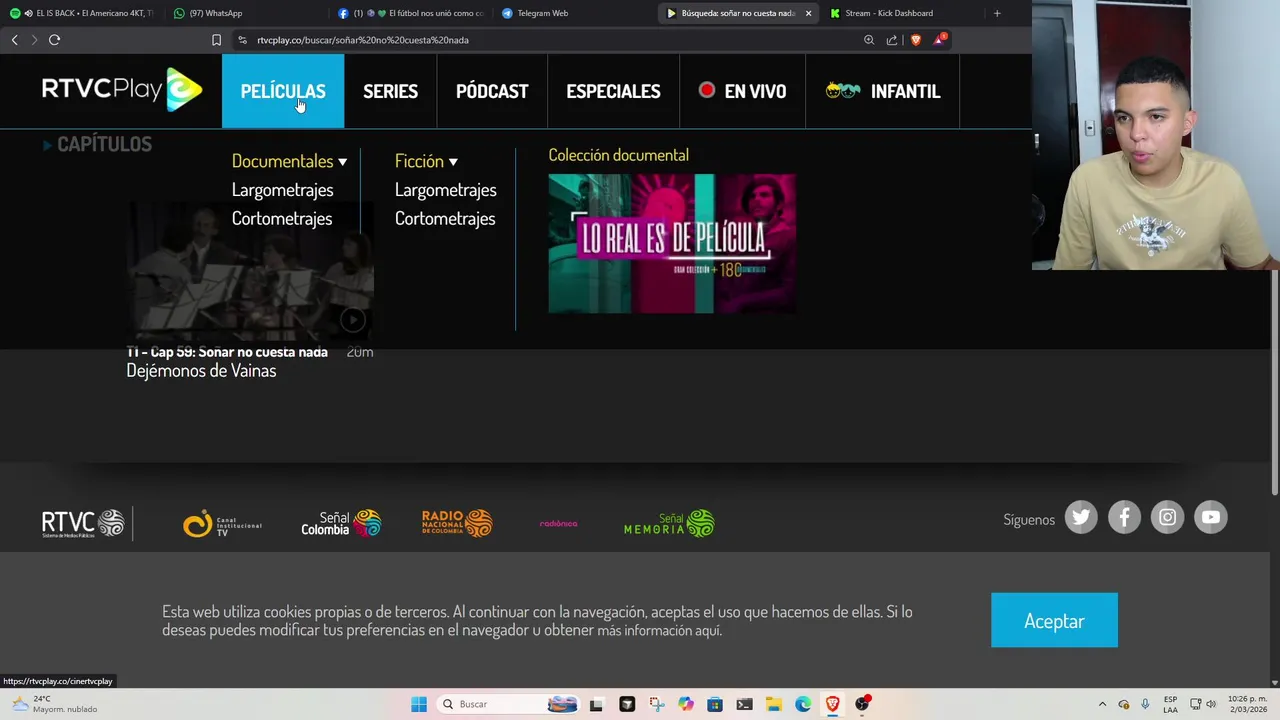Go to EN VIVO live streaming

(742, 91)
